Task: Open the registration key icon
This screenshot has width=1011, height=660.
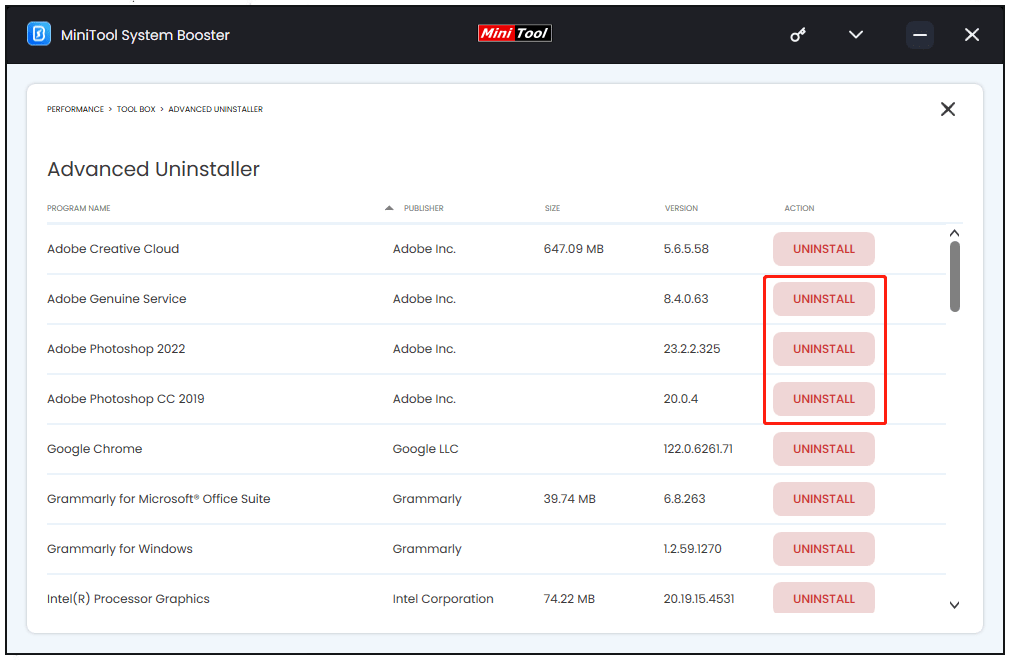Action: click(798, 35)
